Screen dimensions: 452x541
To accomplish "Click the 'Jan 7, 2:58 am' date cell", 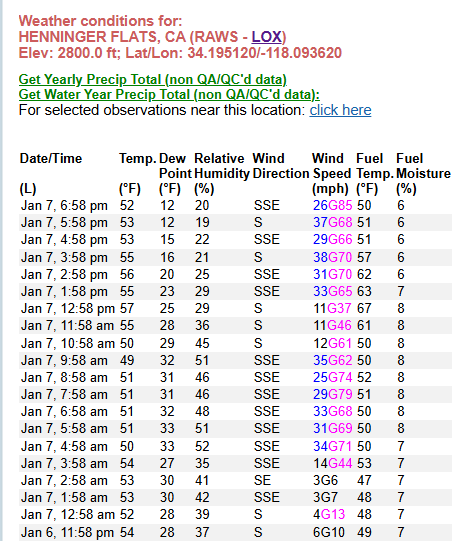I will click(x=64, y=481).
